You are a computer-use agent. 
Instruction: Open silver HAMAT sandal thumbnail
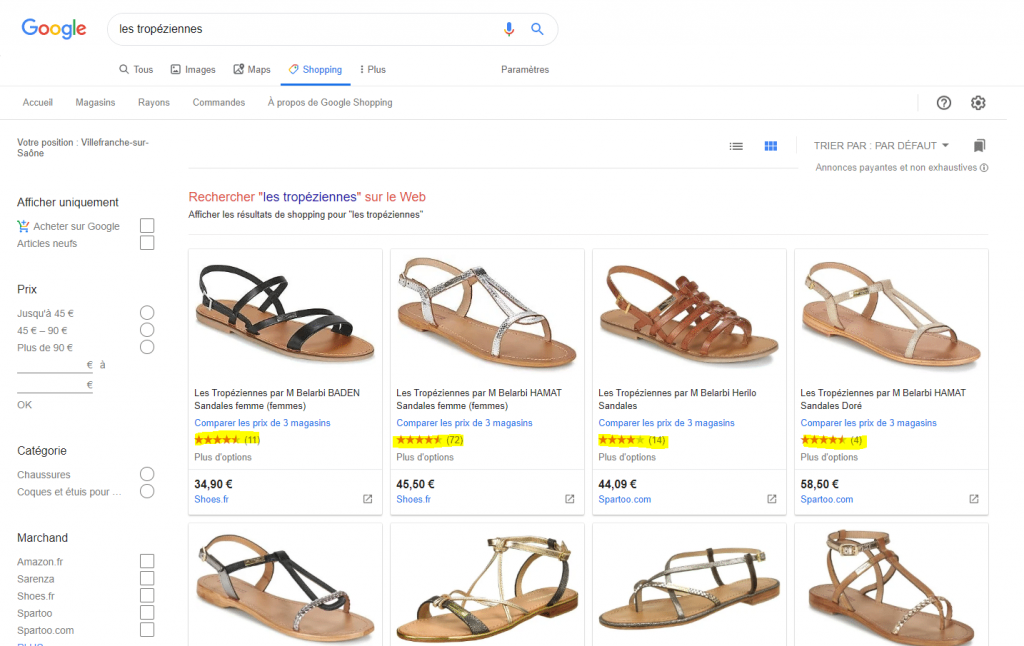click(x=487, y=313)
